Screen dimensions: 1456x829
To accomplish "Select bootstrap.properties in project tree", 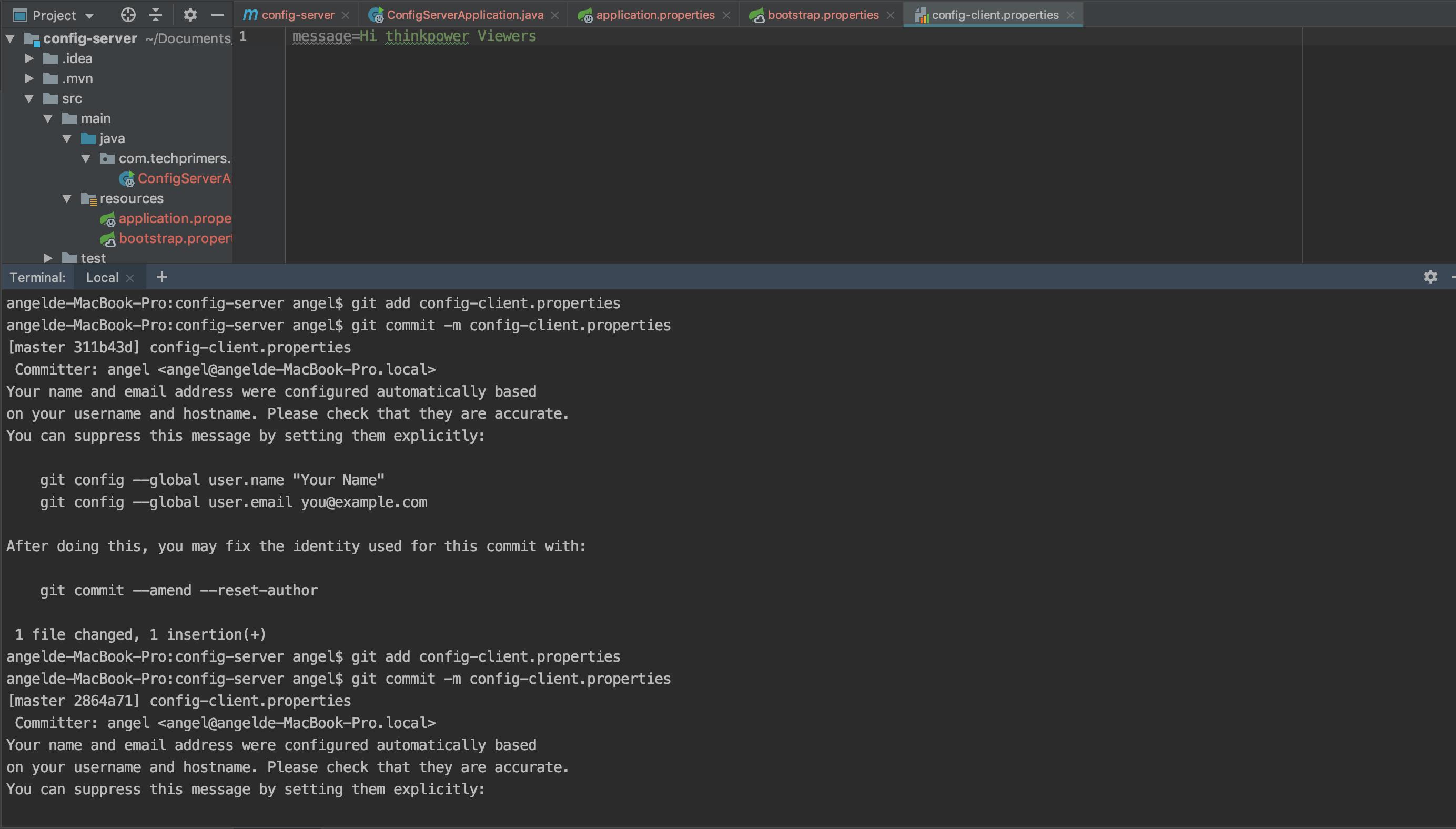I will [166, 238].
